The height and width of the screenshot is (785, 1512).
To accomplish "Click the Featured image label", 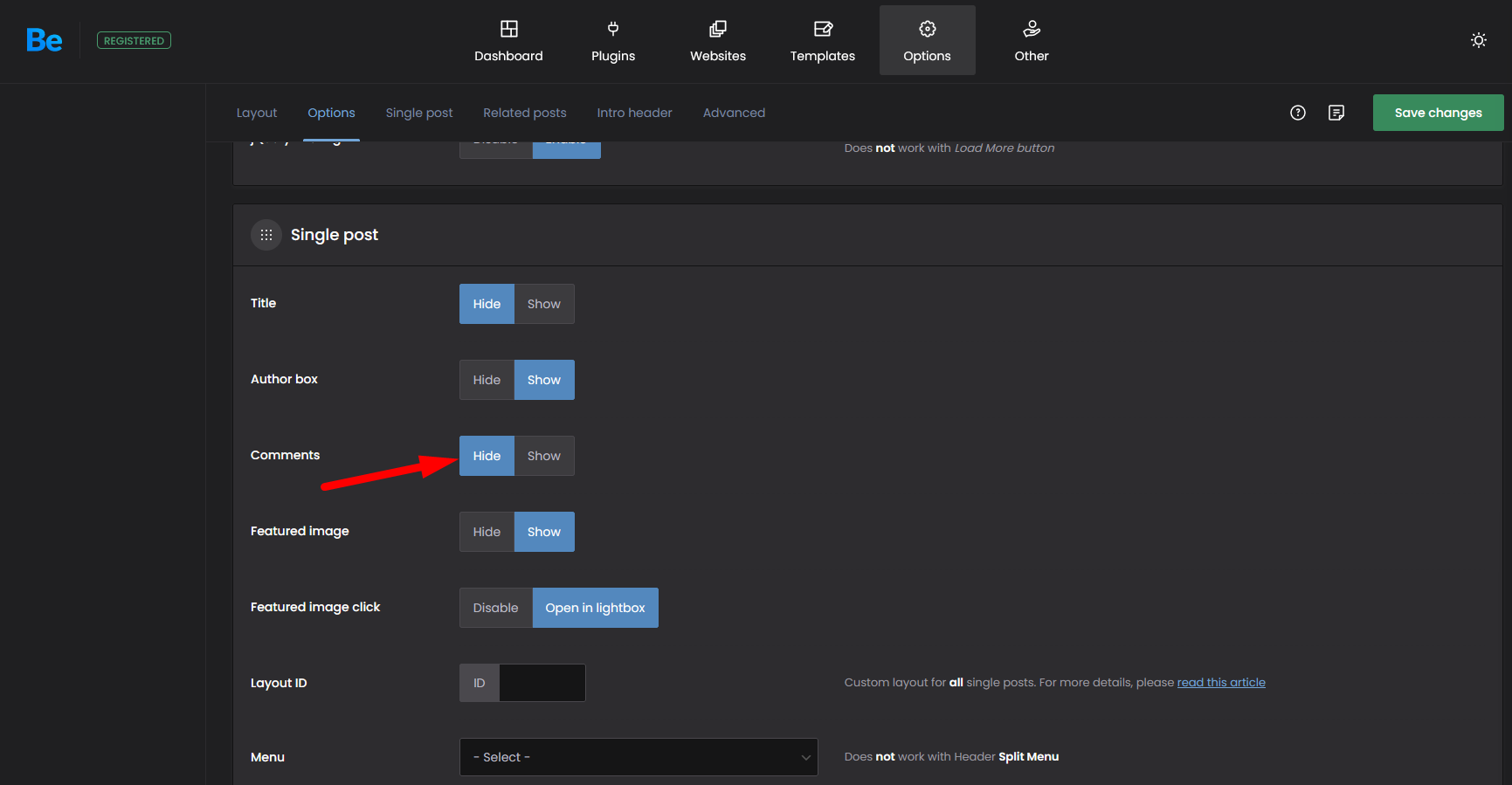I will [300, 531].
